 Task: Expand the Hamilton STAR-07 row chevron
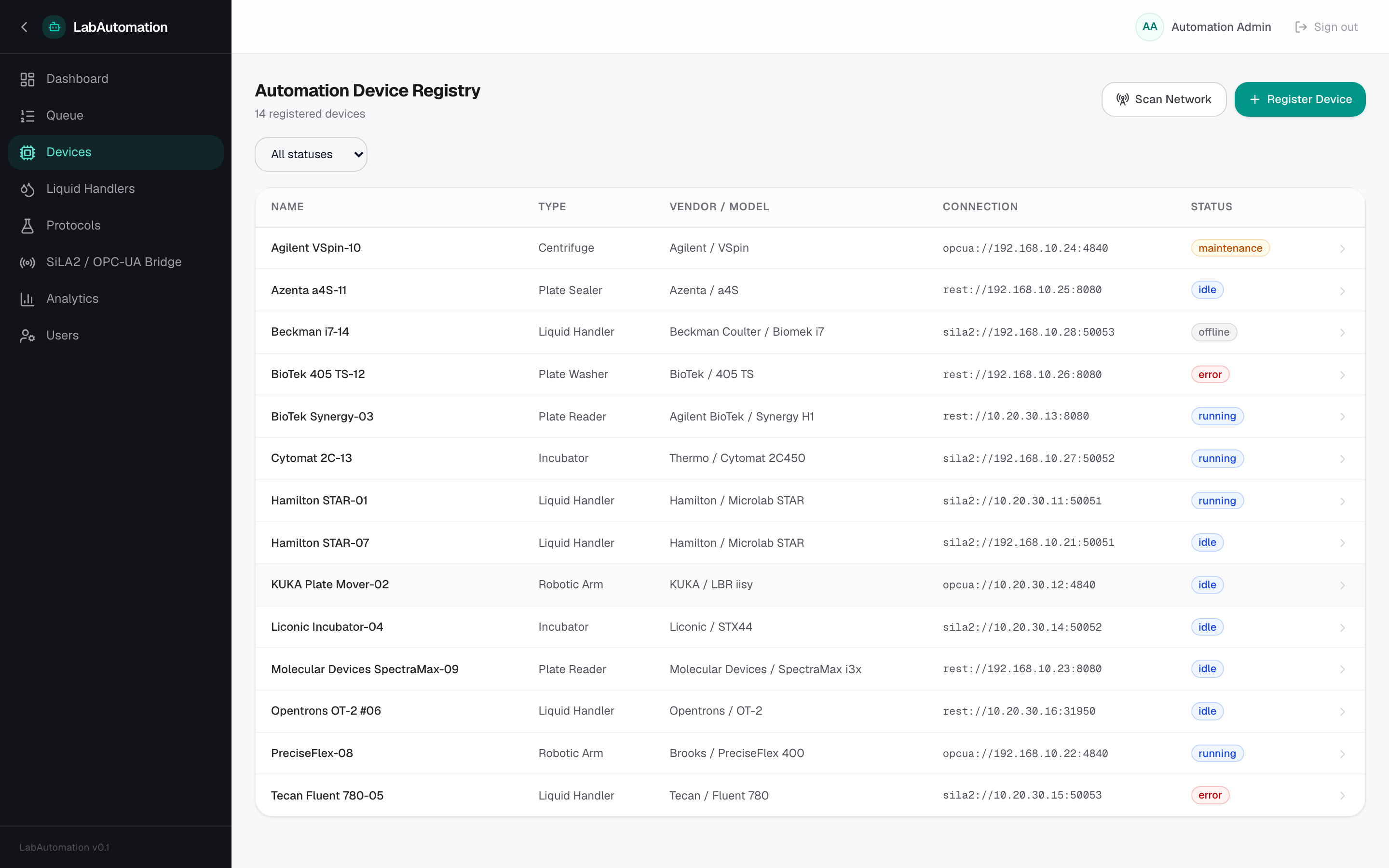coord(1342,543)
